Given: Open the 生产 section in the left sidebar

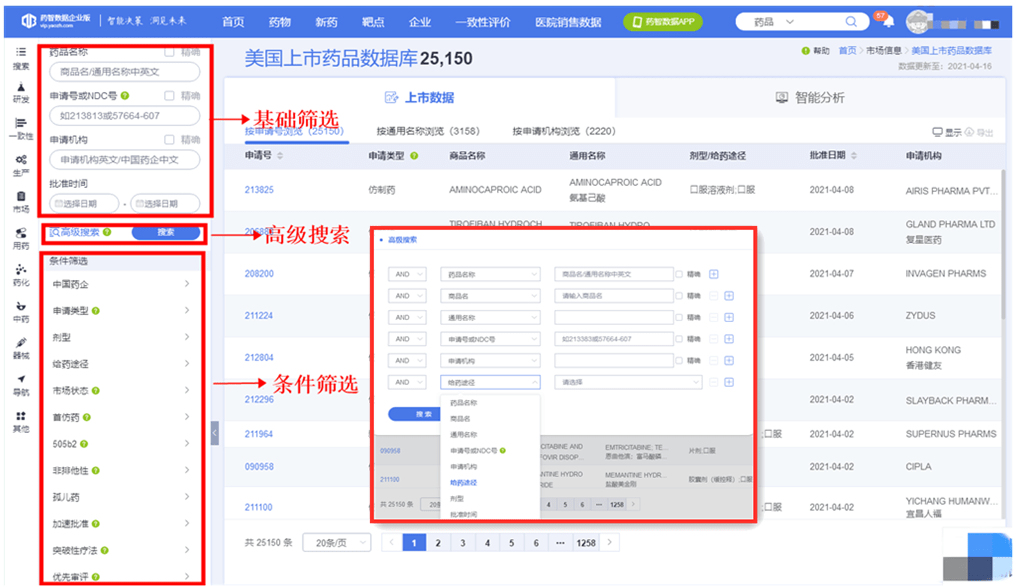Looking at the screenshot, I should [21, 165].
